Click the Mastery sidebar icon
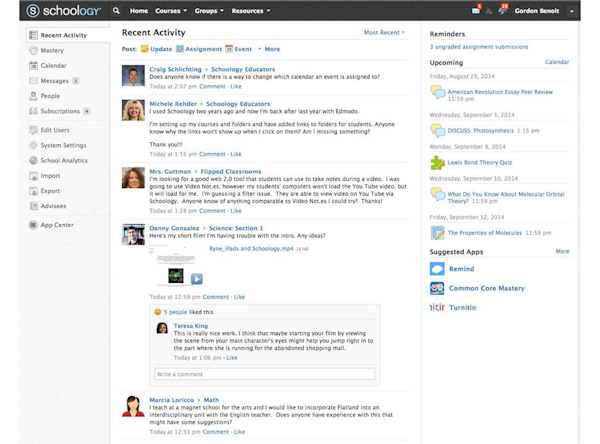 point(33,51)
